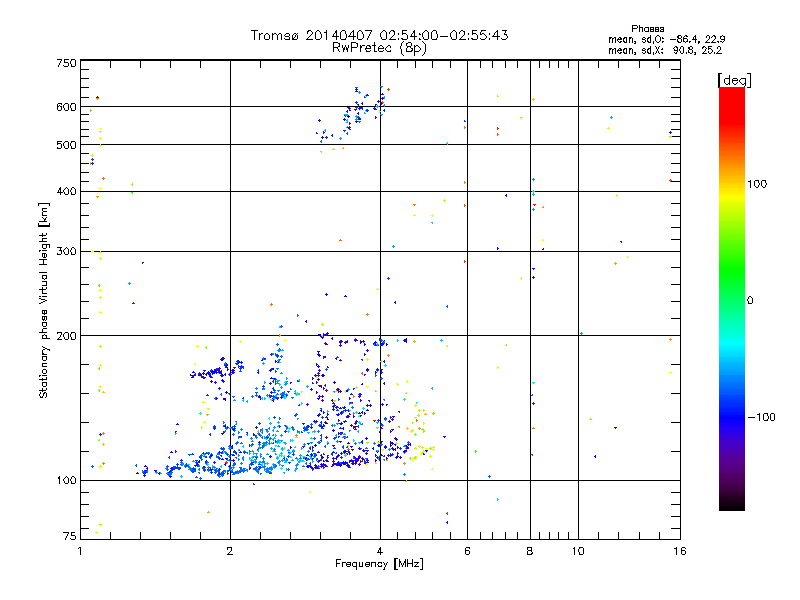800x600 pixels.
Task: Click the blue echo cluster near 600 km
Action: click(352, 115)
